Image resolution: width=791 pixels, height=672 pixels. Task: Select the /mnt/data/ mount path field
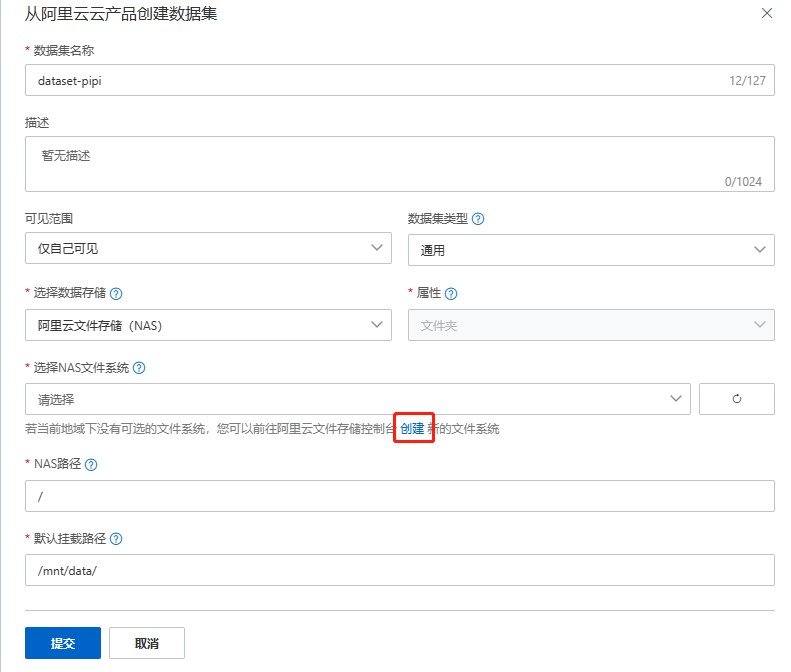(399, 570)
